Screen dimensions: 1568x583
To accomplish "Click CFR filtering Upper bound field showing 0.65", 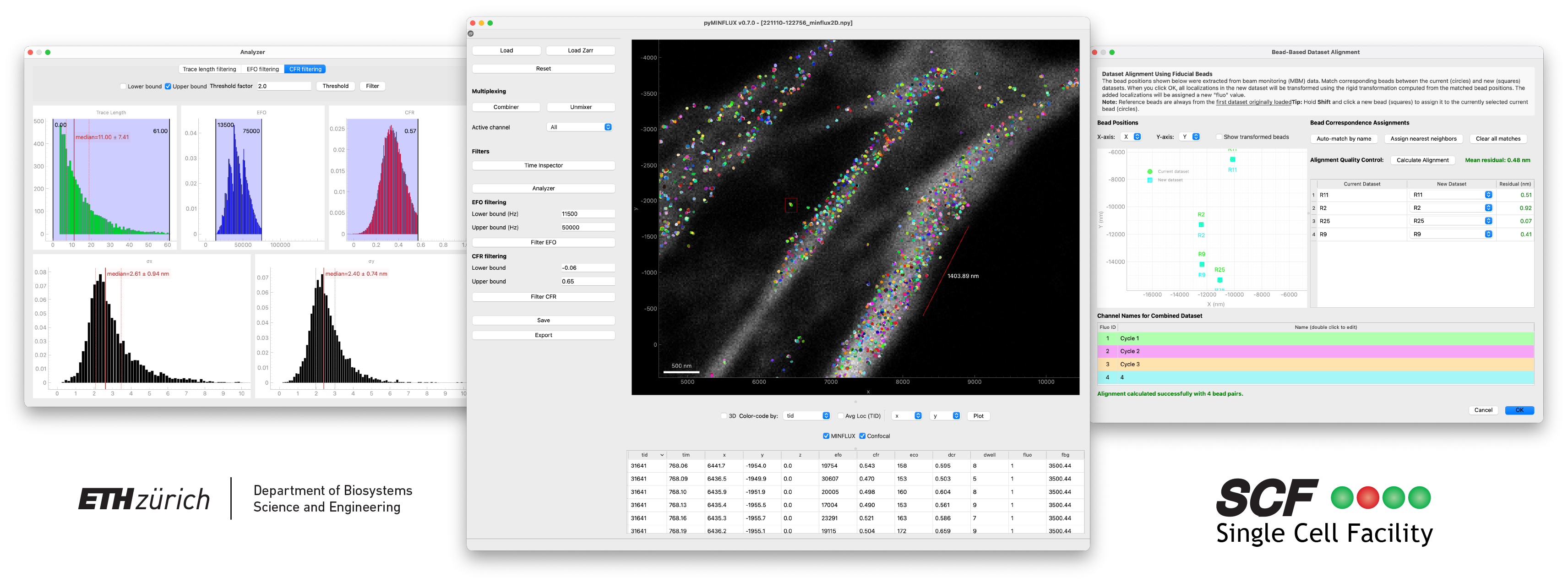I will point(588,282).
